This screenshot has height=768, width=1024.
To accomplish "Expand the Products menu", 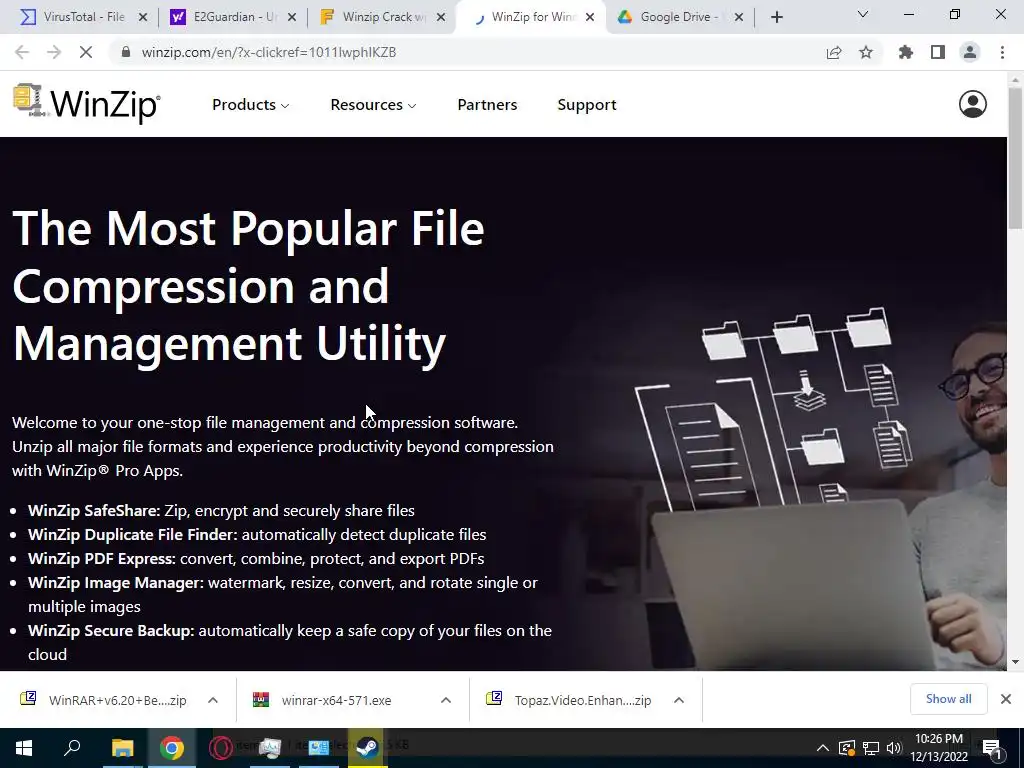I will [x=251, y=104].
